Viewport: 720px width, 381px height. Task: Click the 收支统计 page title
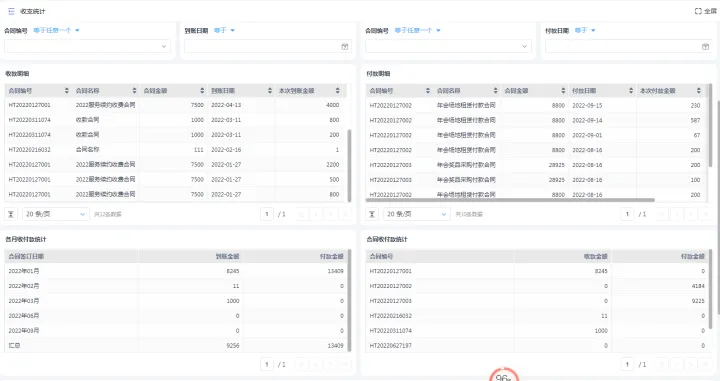click(33, 11)
